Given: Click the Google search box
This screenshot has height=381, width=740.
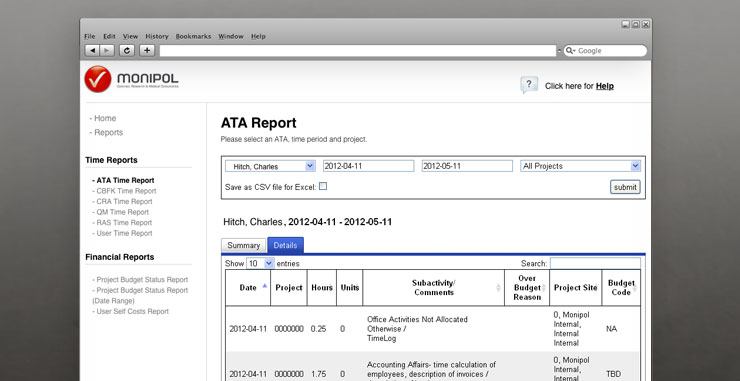Looking at the screenshot, I should point(605,51).
